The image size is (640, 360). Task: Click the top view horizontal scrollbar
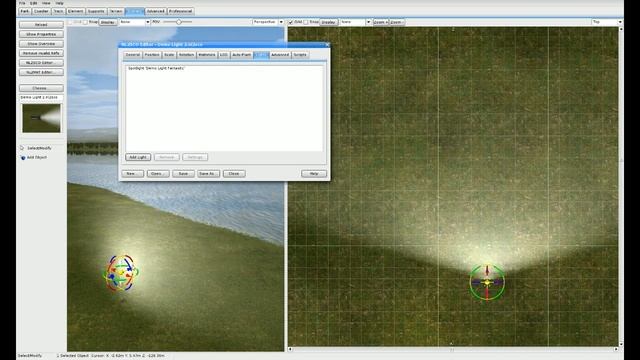click(x=453, y=349)
